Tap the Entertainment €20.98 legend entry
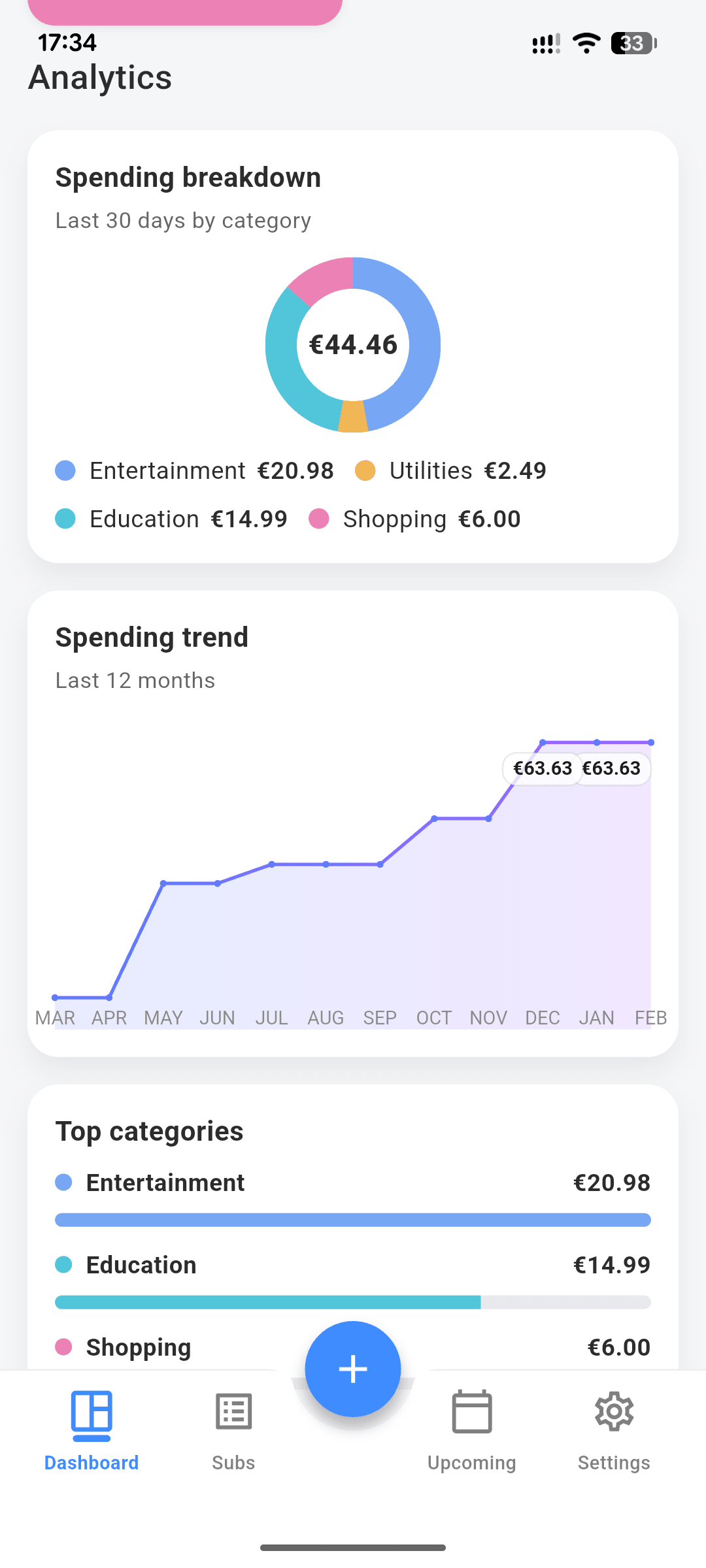This screenshot has width=706, height=1568. click(x=195, y=470)
